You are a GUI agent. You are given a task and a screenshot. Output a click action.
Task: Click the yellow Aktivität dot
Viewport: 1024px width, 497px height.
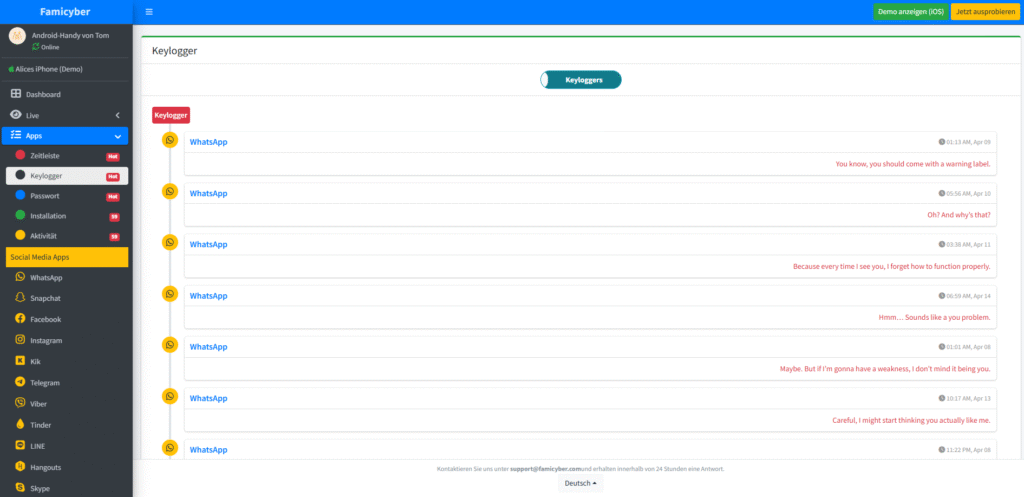click(20, 236)
